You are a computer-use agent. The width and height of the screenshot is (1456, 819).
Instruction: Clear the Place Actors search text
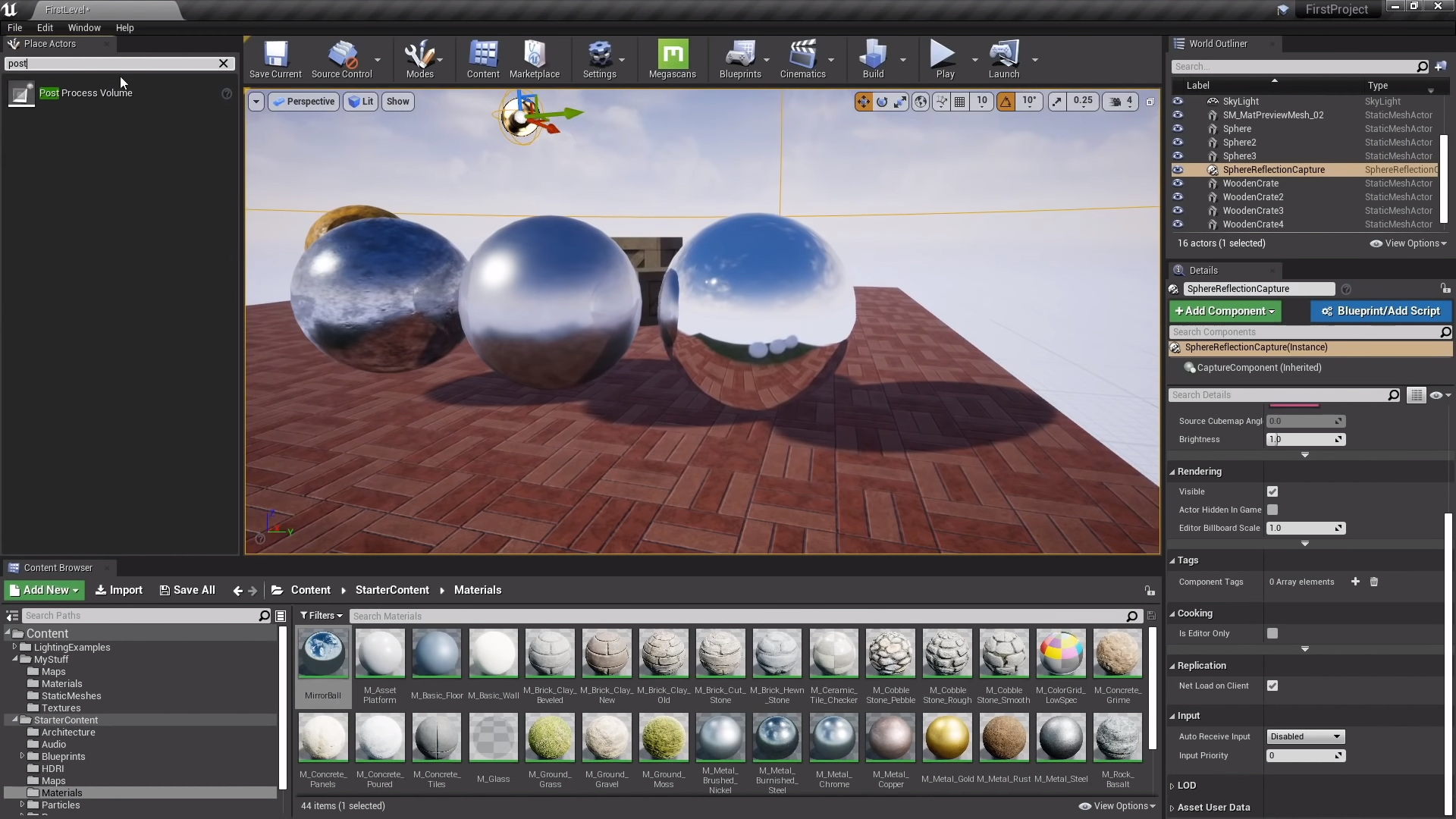coord(224,64)
